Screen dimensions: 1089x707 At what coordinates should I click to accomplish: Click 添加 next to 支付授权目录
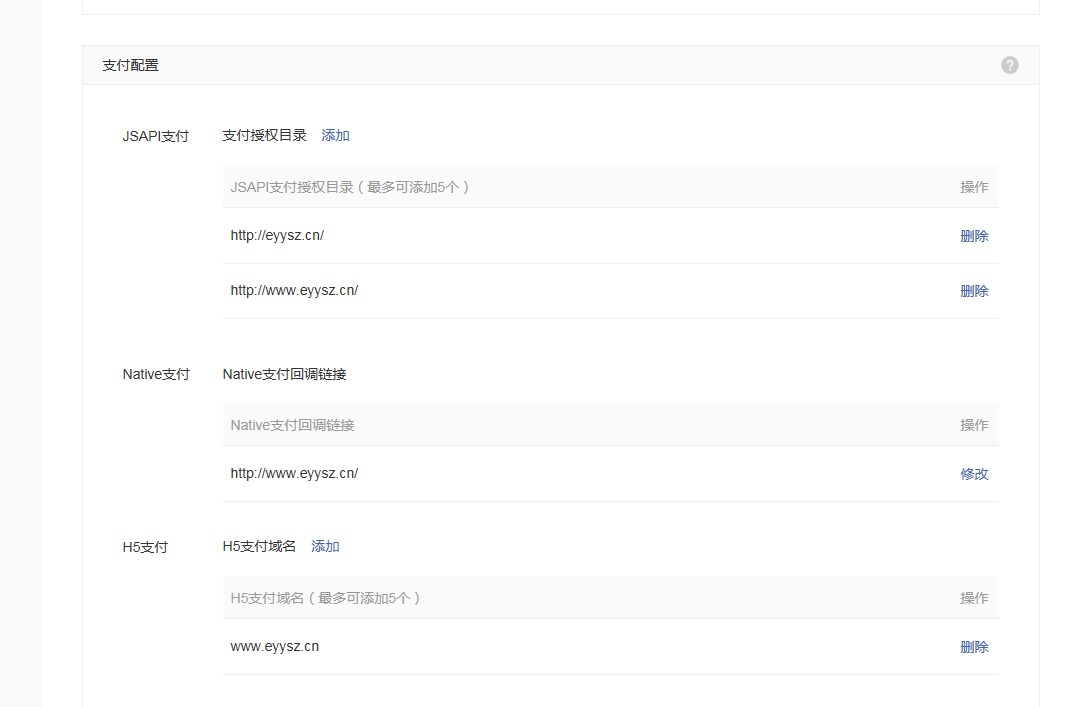point(335,135)
